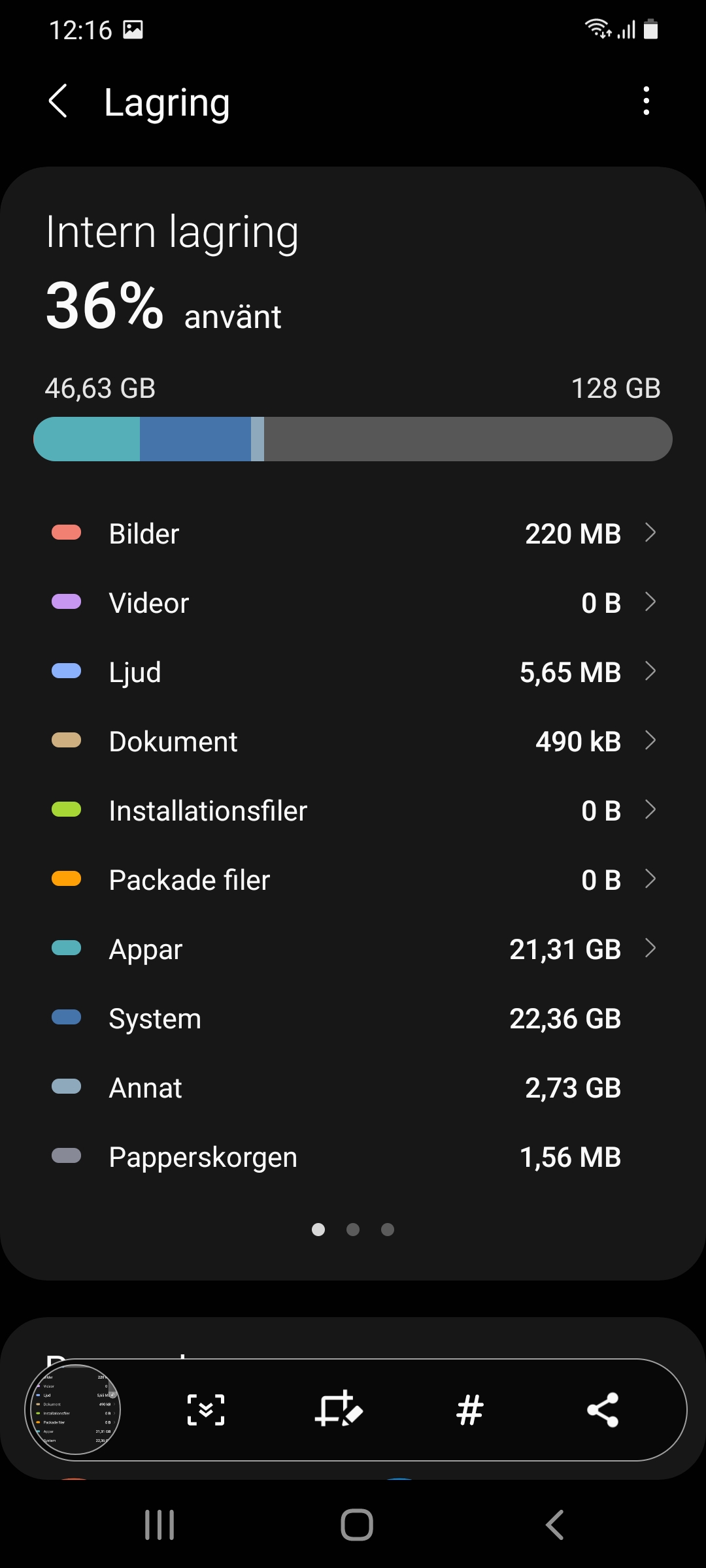706x1568 pixels.
Task: Tap the home navigation button
Action: 357,1525
